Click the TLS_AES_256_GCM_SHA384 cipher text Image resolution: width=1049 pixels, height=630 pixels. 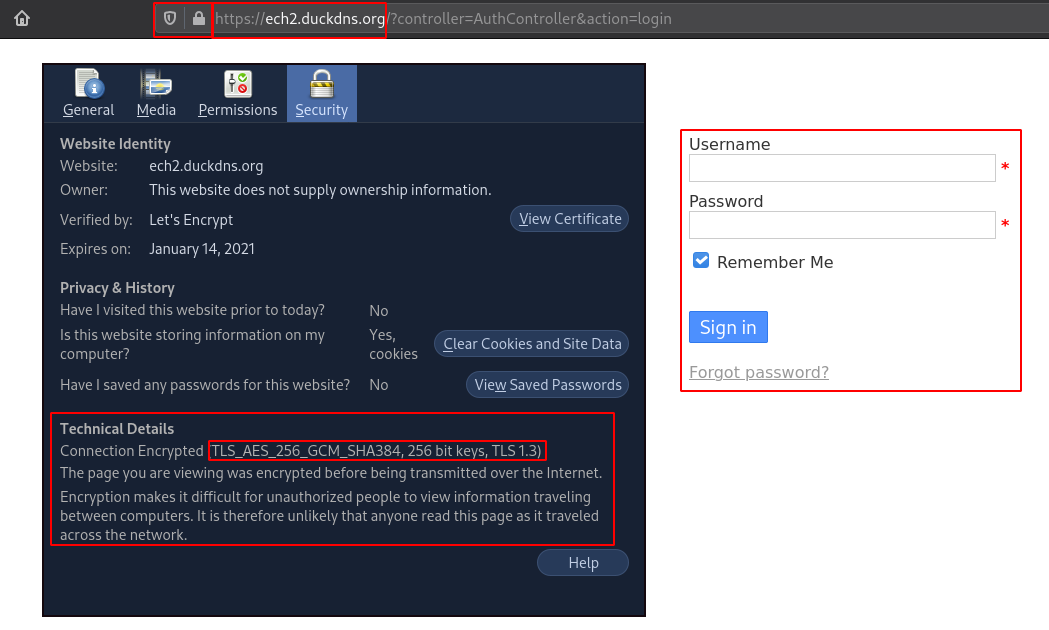(306, 451)
